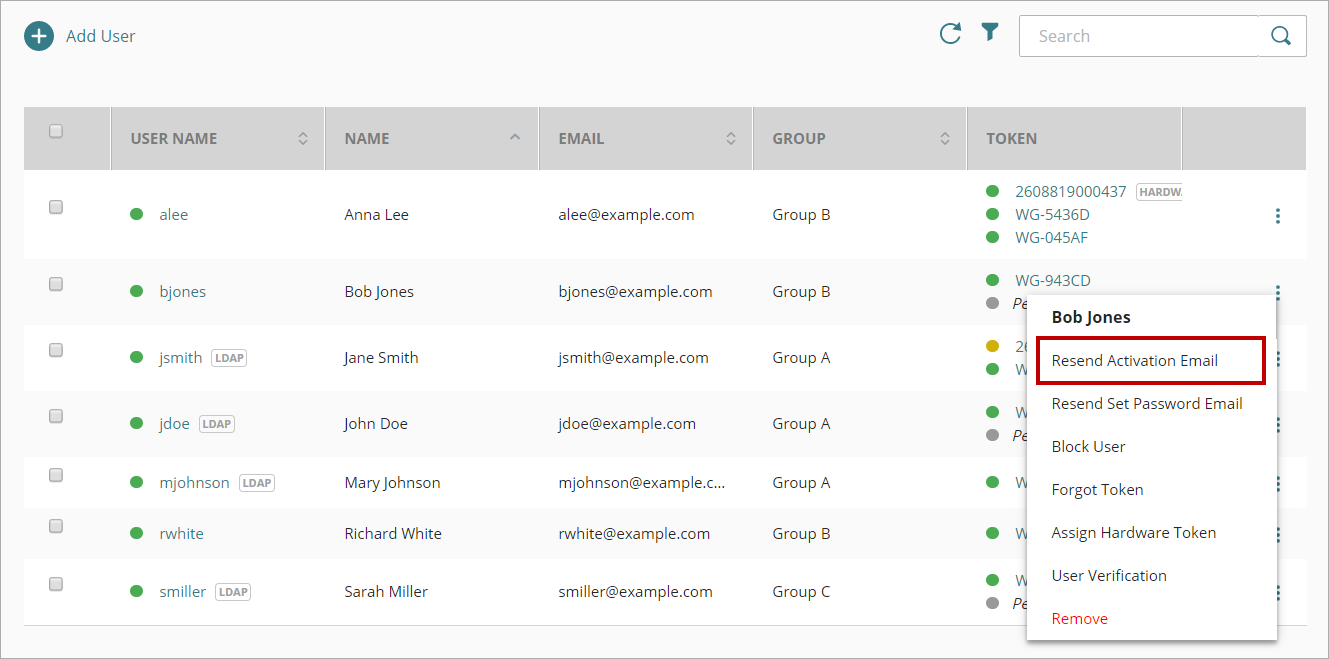Screen dimensions: 1329x659
Task: Select Block User in context menu
Action: point(1088,447)
